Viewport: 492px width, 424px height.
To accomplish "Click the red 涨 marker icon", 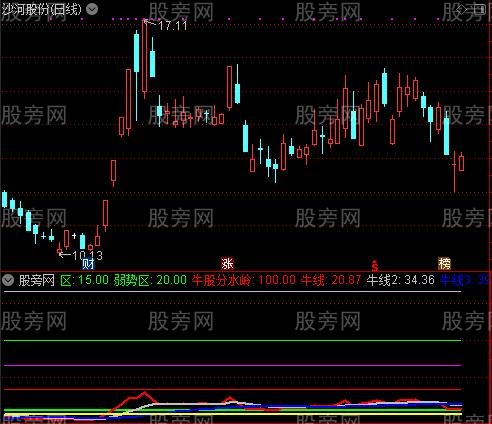I will click(228, 264).
